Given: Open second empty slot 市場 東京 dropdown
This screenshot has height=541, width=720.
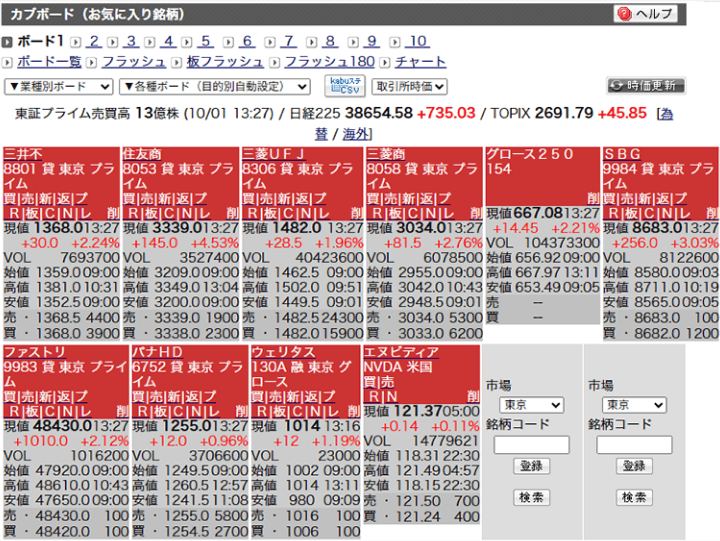Looking at the screenshot, I should 634,405.
